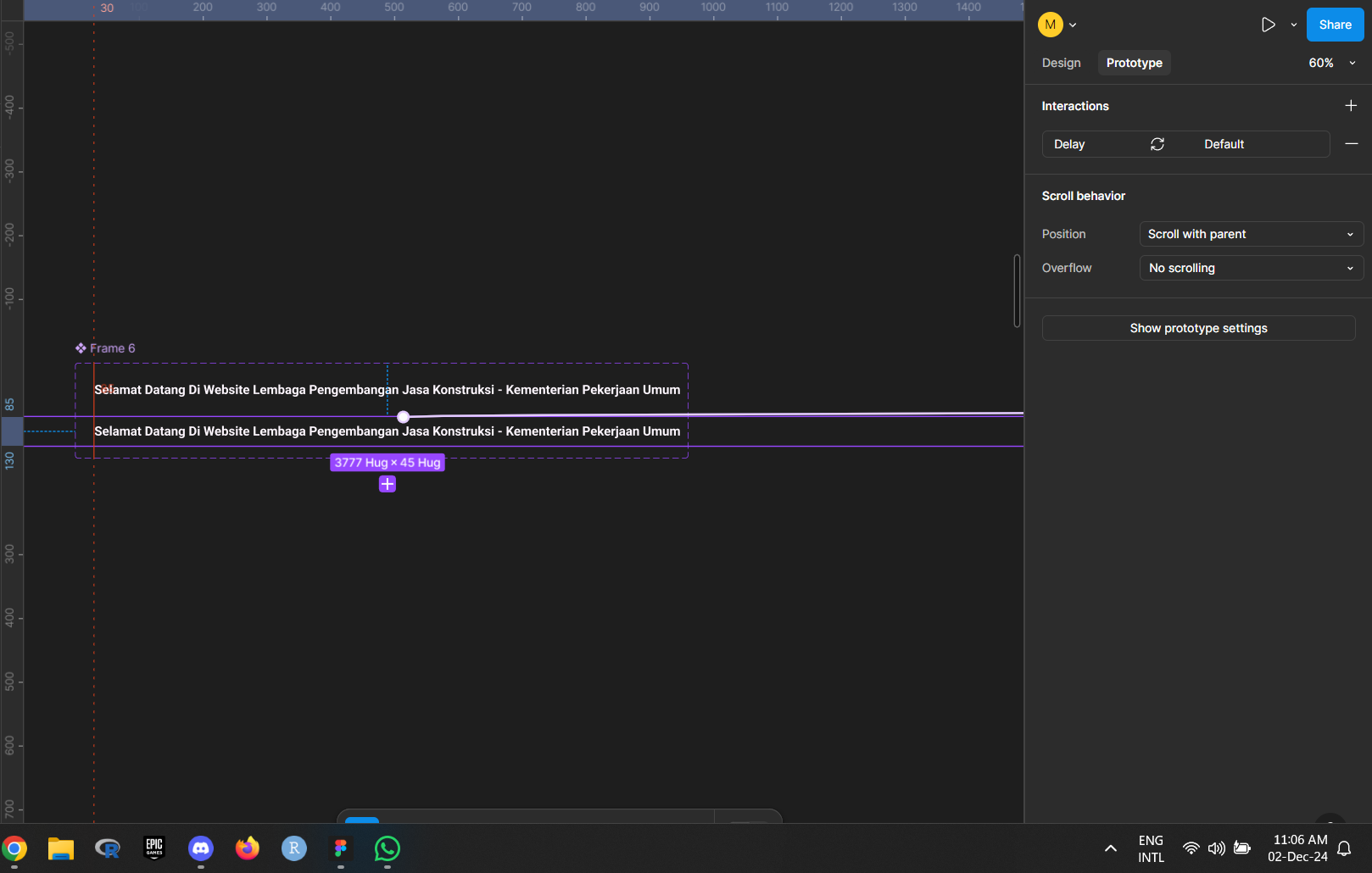Click the Figma taskbar icon
Screen dimensions: 1372x873
(x=341, y=848)
